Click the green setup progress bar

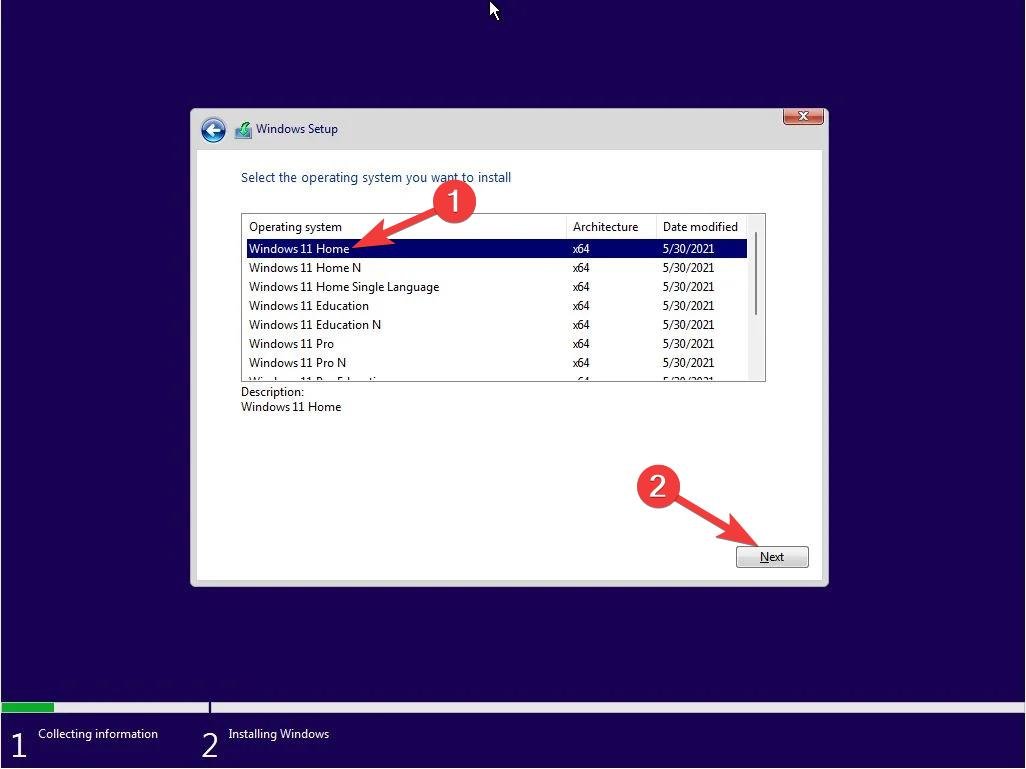pyautogui.click(x=27, y=707)
